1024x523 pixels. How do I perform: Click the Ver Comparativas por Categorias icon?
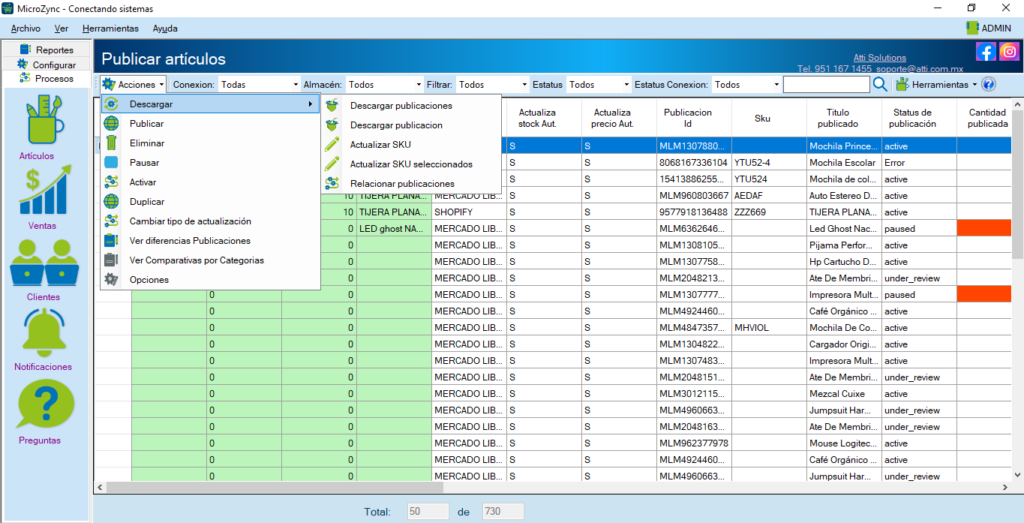[112, 260]
